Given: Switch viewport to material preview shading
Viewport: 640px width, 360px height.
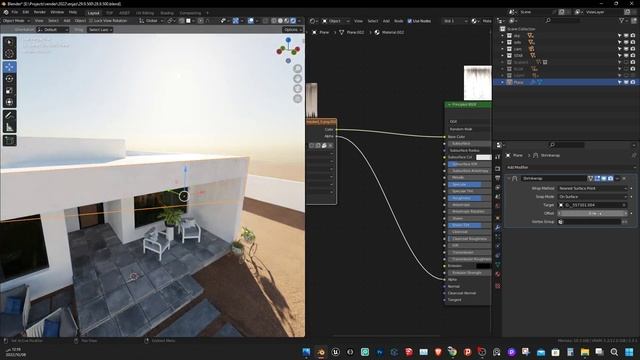Looking at the screenshot, I should [x=287, y=21].
